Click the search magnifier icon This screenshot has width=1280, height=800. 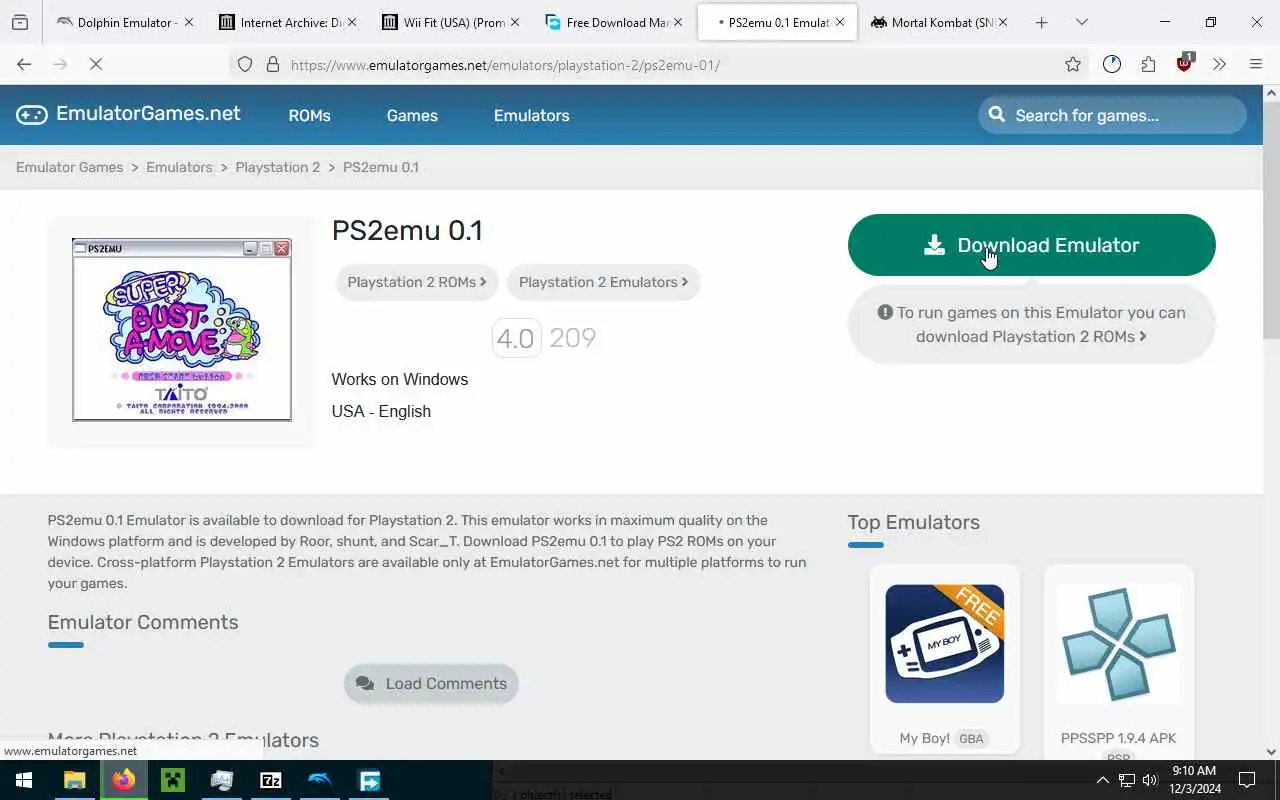pyautogui.click(x=997, y=115)
